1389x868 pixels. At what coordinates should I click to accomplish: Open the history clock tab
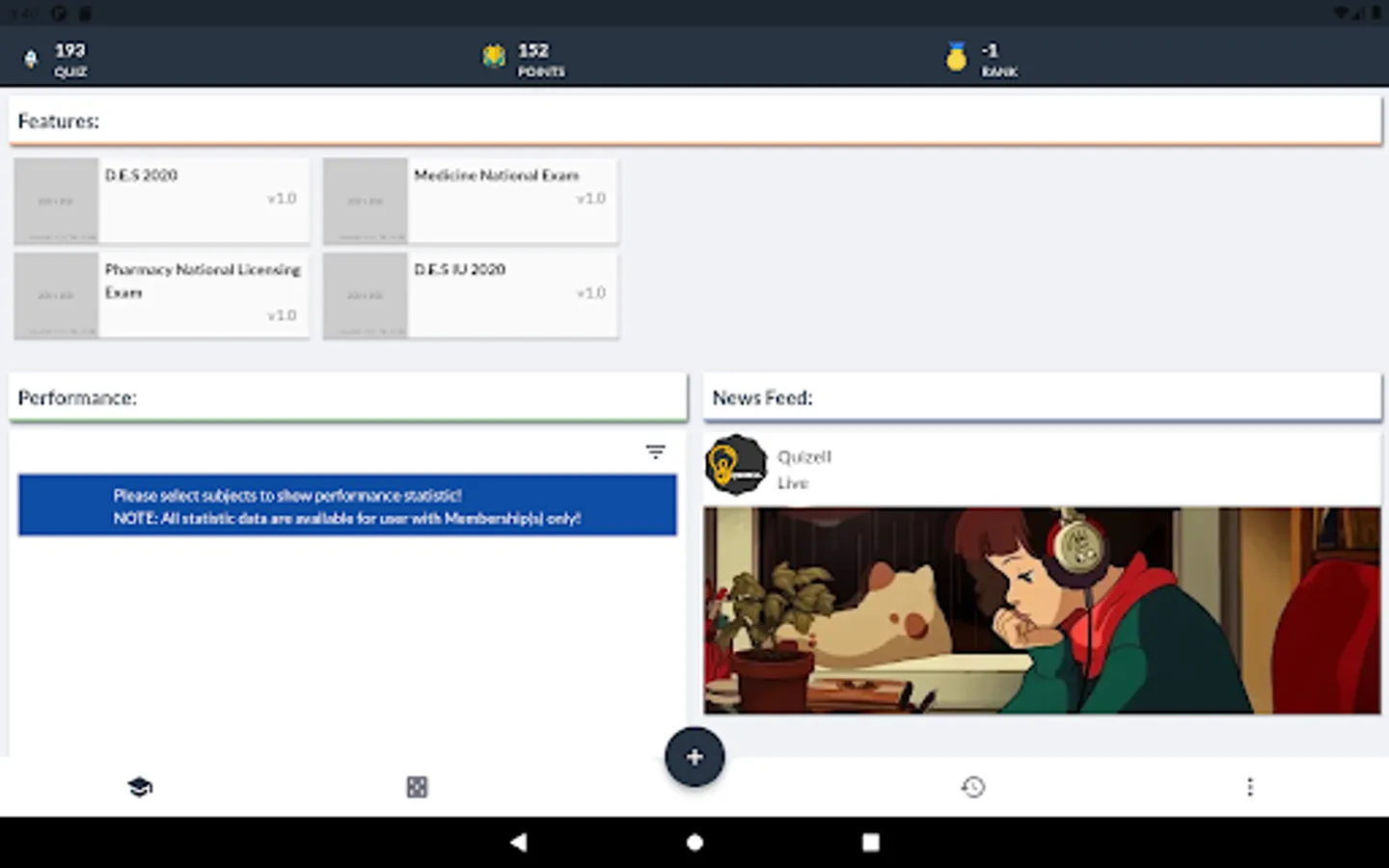(973, 787)
